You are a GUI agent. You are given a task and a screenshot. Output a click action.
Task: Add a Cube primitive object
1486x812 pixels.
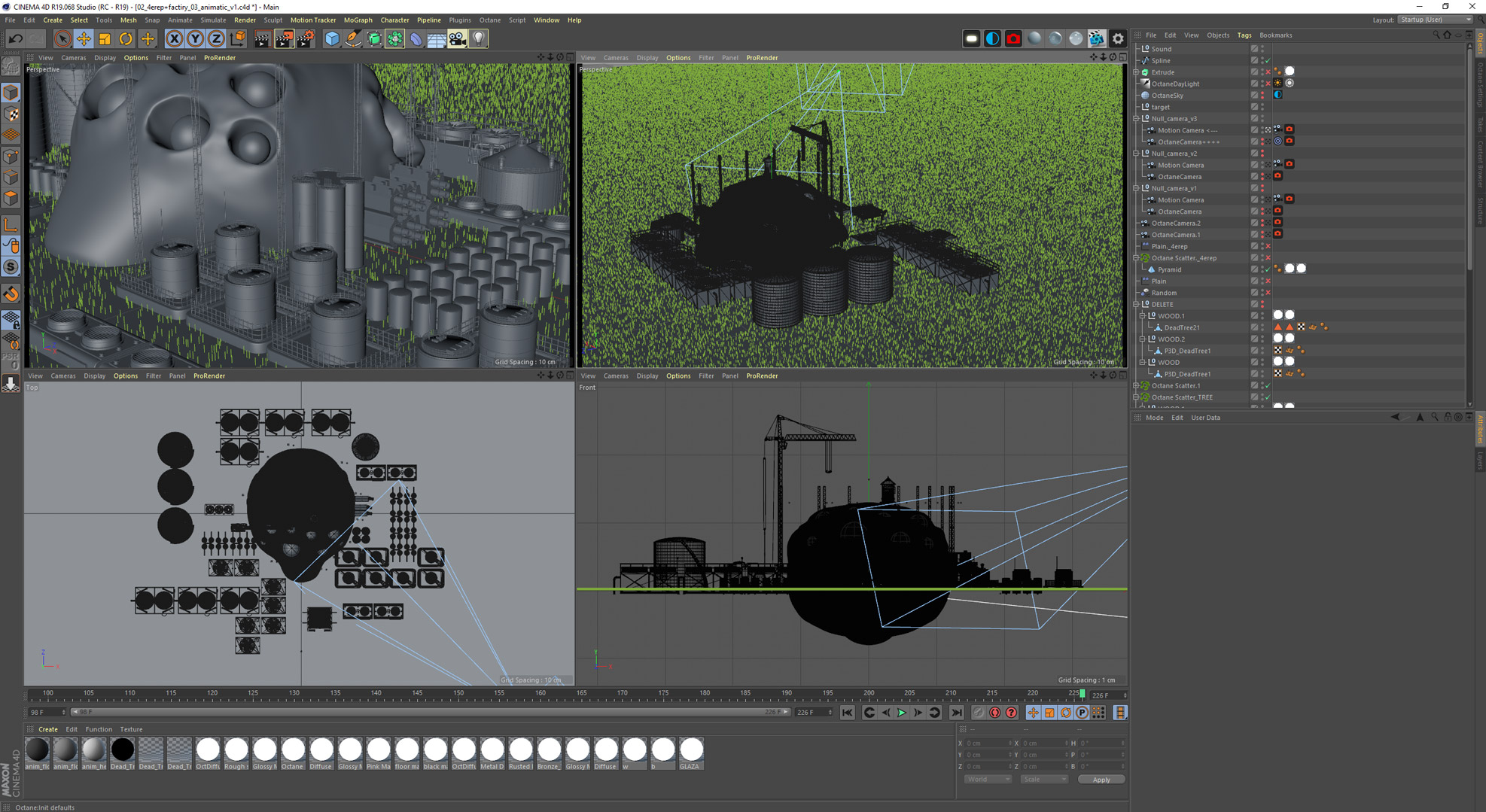tap(332, 38)
